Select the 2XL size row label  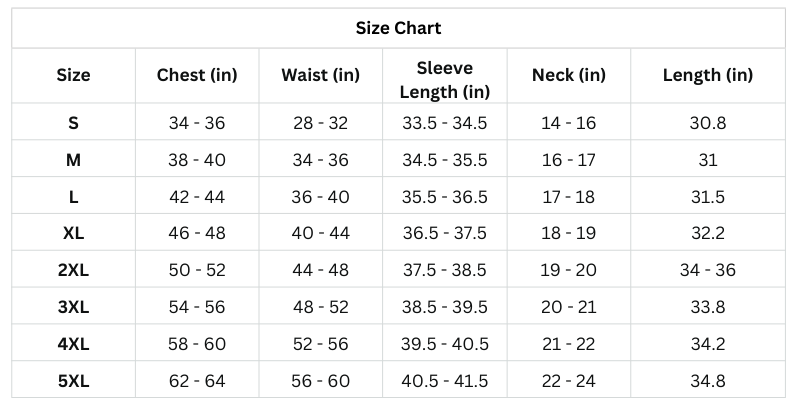pyautogui.click(x=73, y=270)
